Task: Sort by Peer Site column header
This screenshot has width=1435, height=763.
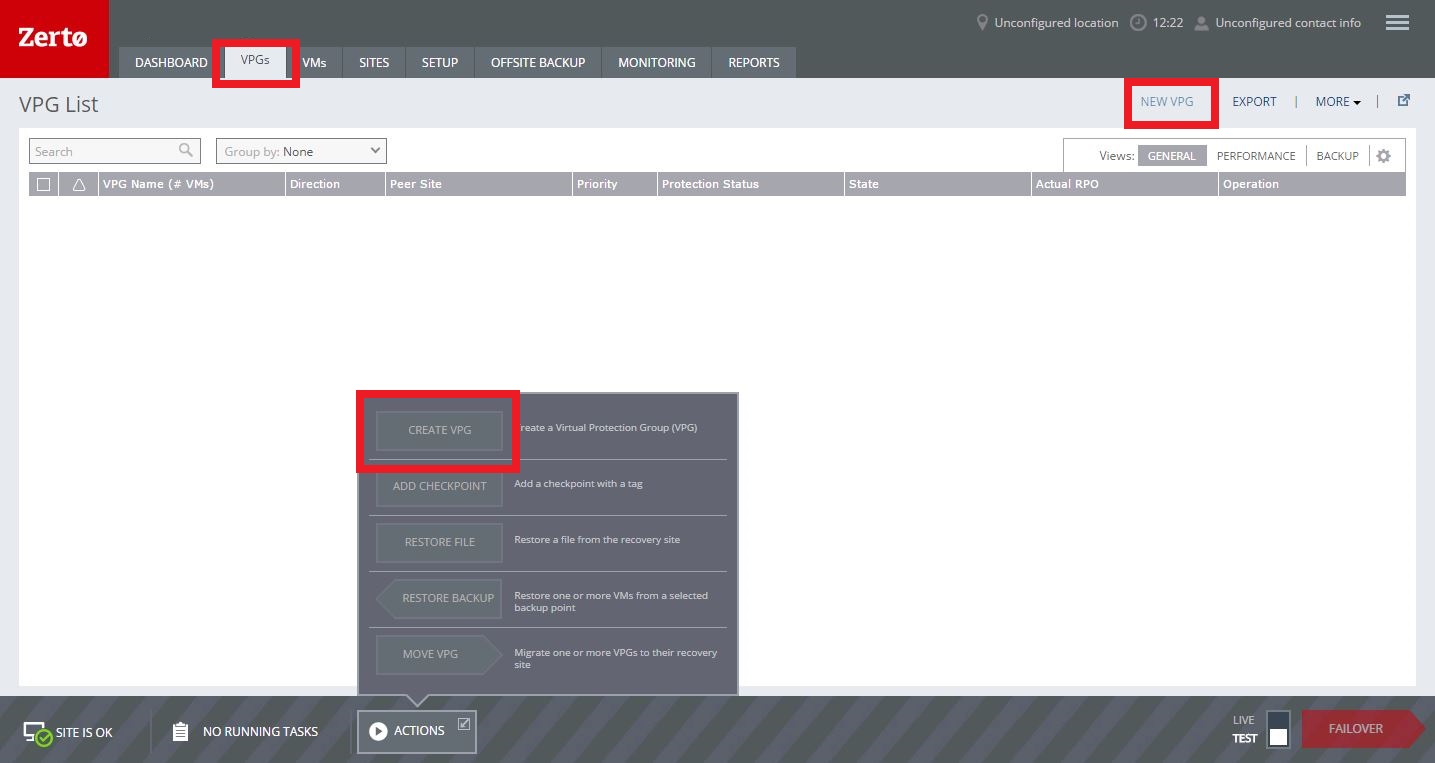Action: pyautogui.click(x=479, y=184)
